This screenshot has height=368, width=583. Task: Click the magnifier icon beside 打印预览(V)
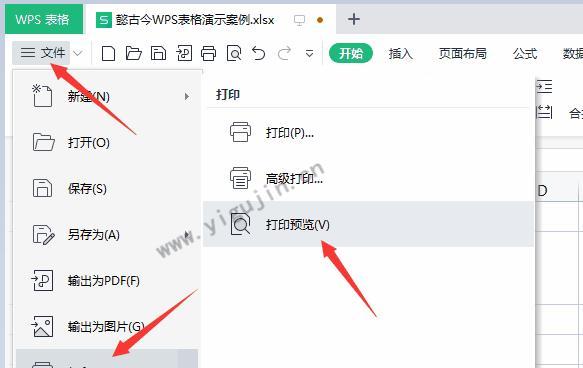[x=240, y=224]
